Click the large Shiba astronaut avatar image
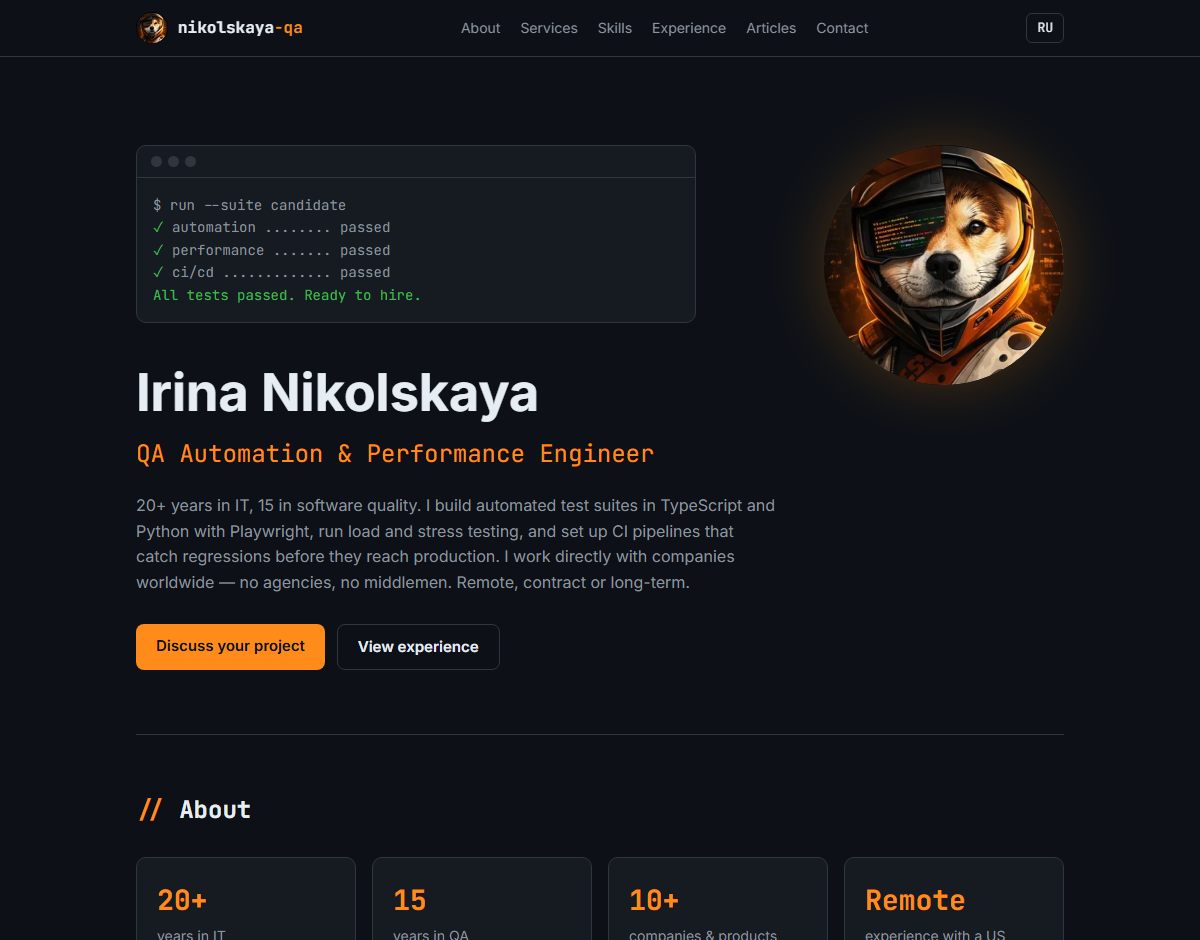The height and width of the screenshot is (940, 1200). tap(944, 265)
